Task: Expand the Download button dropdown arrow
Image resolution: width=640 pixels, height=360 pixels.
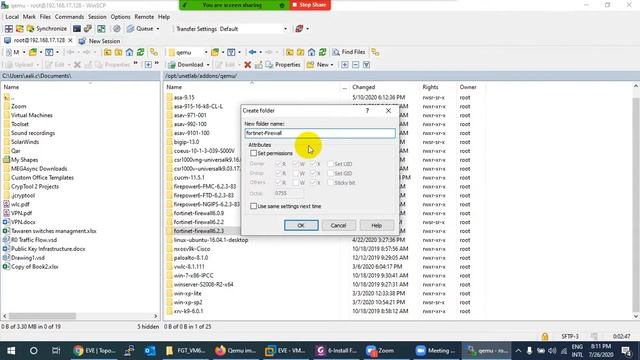Action: coord(208,64)
